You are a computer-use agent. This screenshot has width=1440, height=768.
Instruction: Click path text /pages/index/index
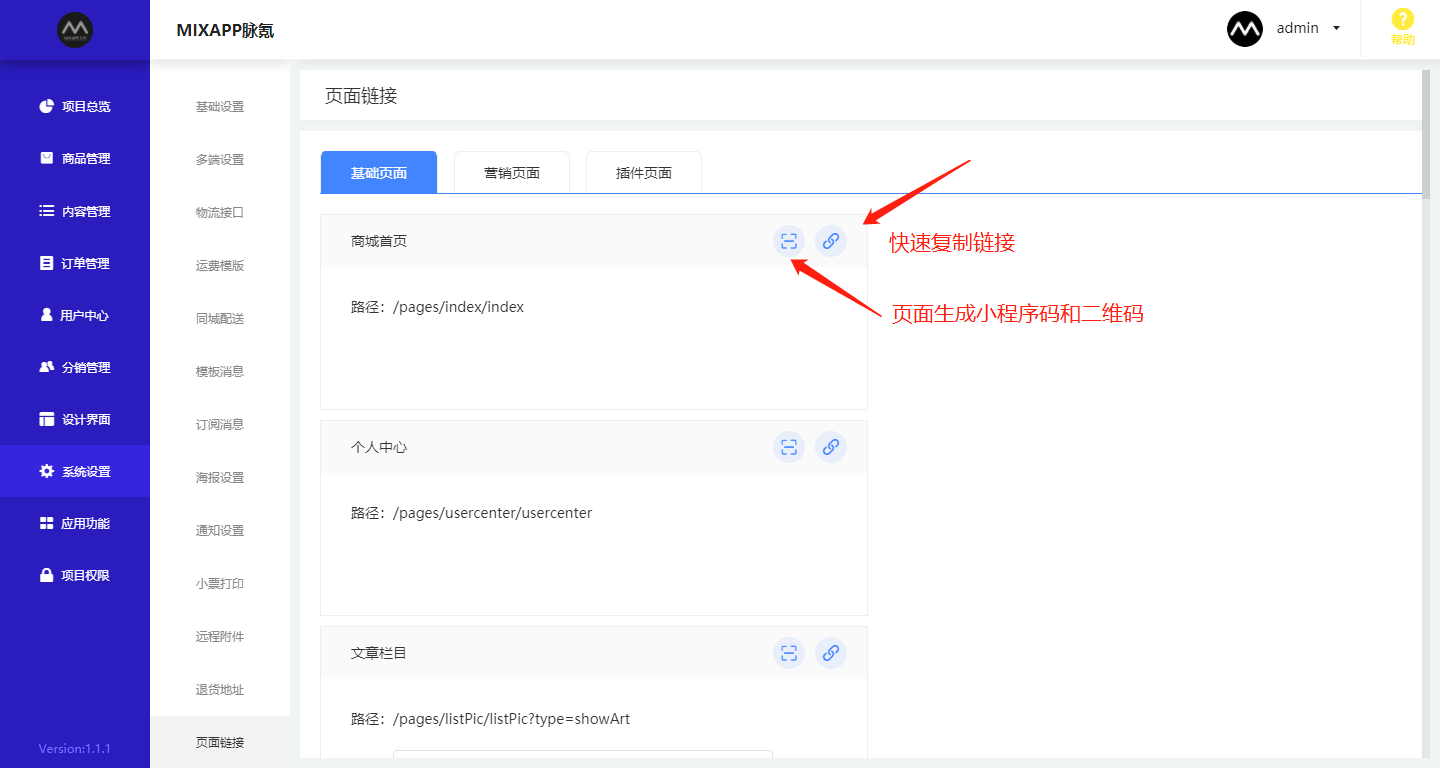point(459,307)
